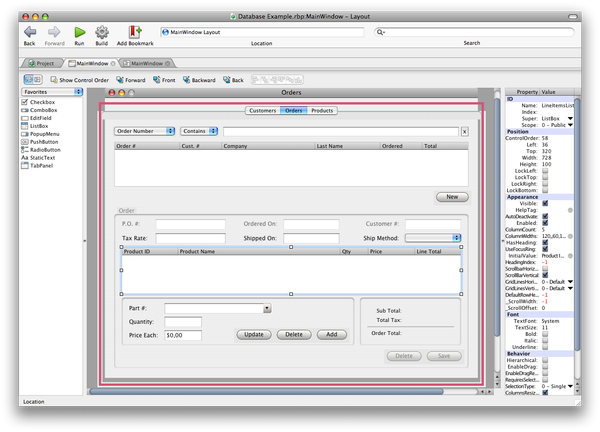Image resolution: width=600 pixels, height=432 pixels.
Task: Send control Backward in order
Action: [x=184, y=79]
